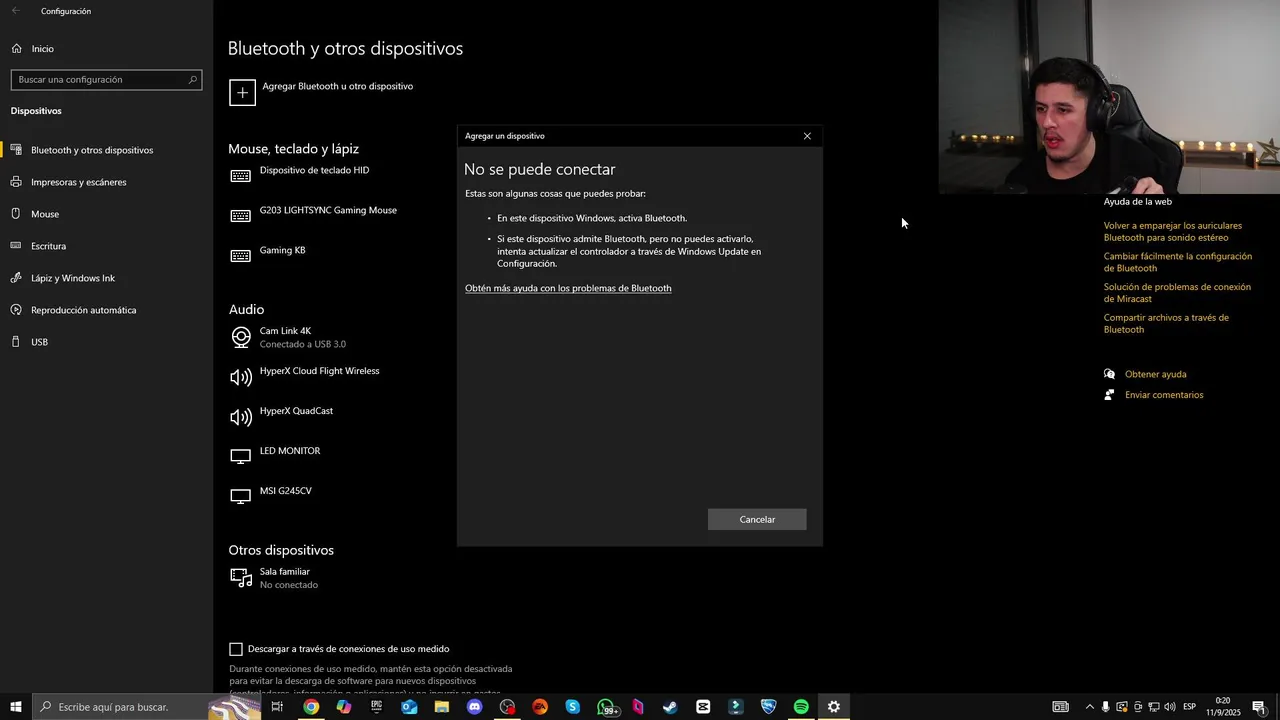Open CapCut from the taskbar
1280x720 pixels.
click(x=703, y=707)
